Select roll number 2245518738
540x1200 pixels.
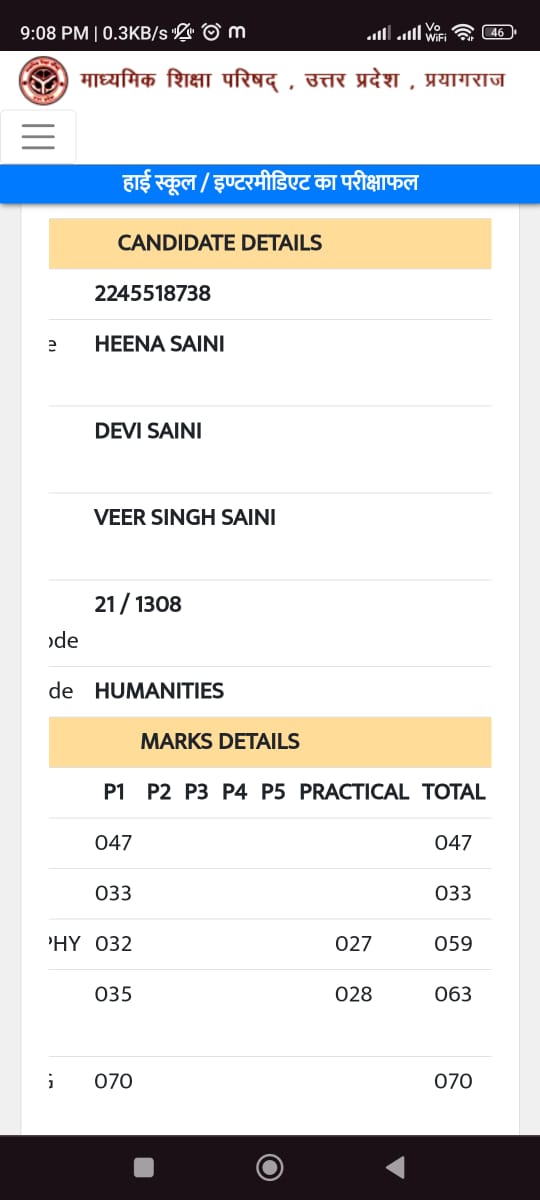click(x=153, y=294)
